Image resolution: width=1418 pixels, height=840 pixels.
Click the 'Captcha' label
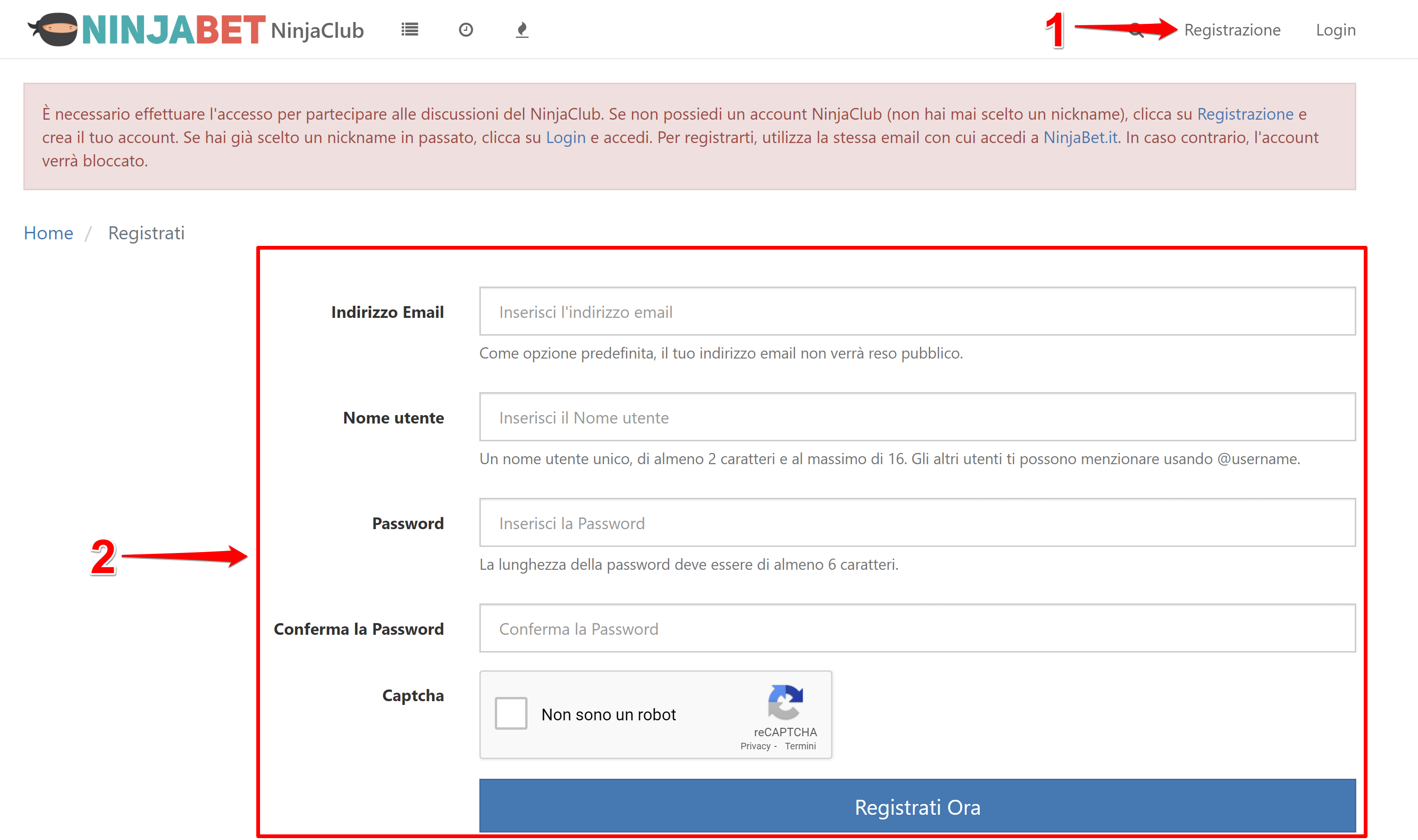(x=413, y=696)
